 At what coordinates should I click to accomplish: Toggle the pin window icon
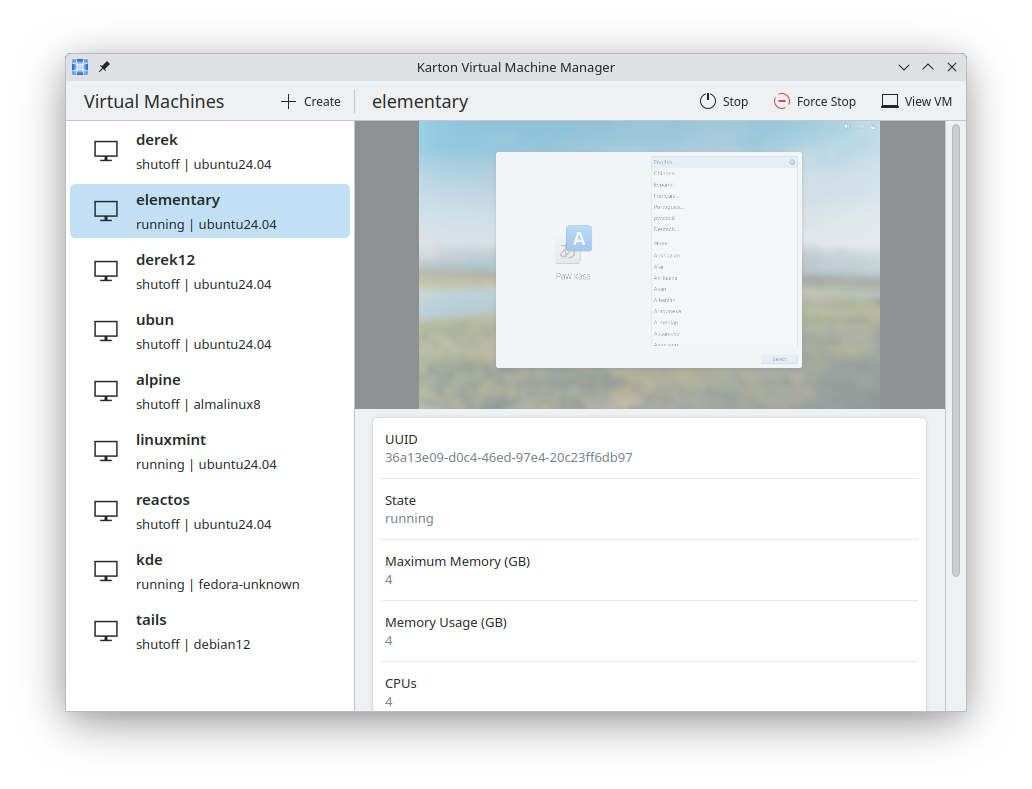tap(104, 67)
